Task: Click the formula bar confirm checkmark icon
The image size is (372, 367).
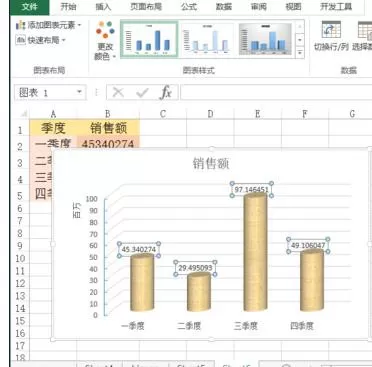Action: [x=142, y=92]
